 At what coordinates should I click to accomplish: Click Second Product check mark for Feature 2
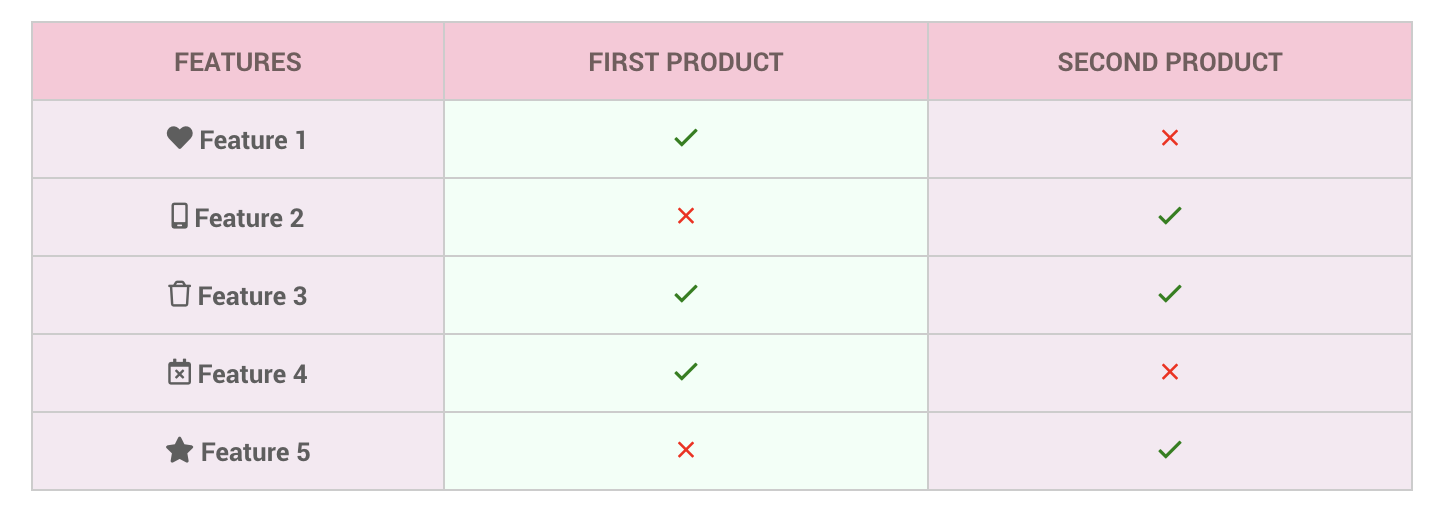pyautogui.click(x=1170, y=216)
